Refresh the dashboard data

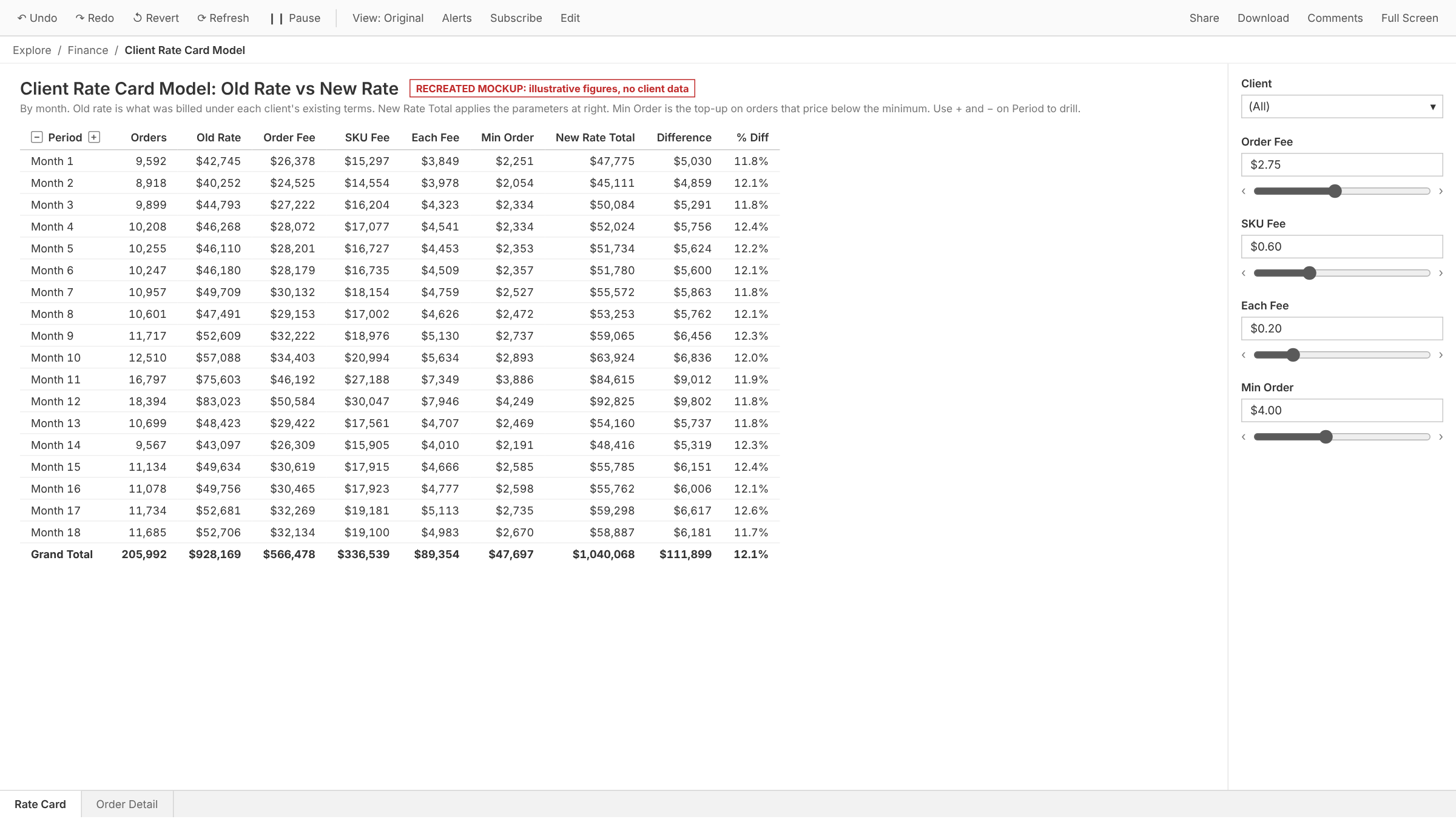tap(223, 18)
